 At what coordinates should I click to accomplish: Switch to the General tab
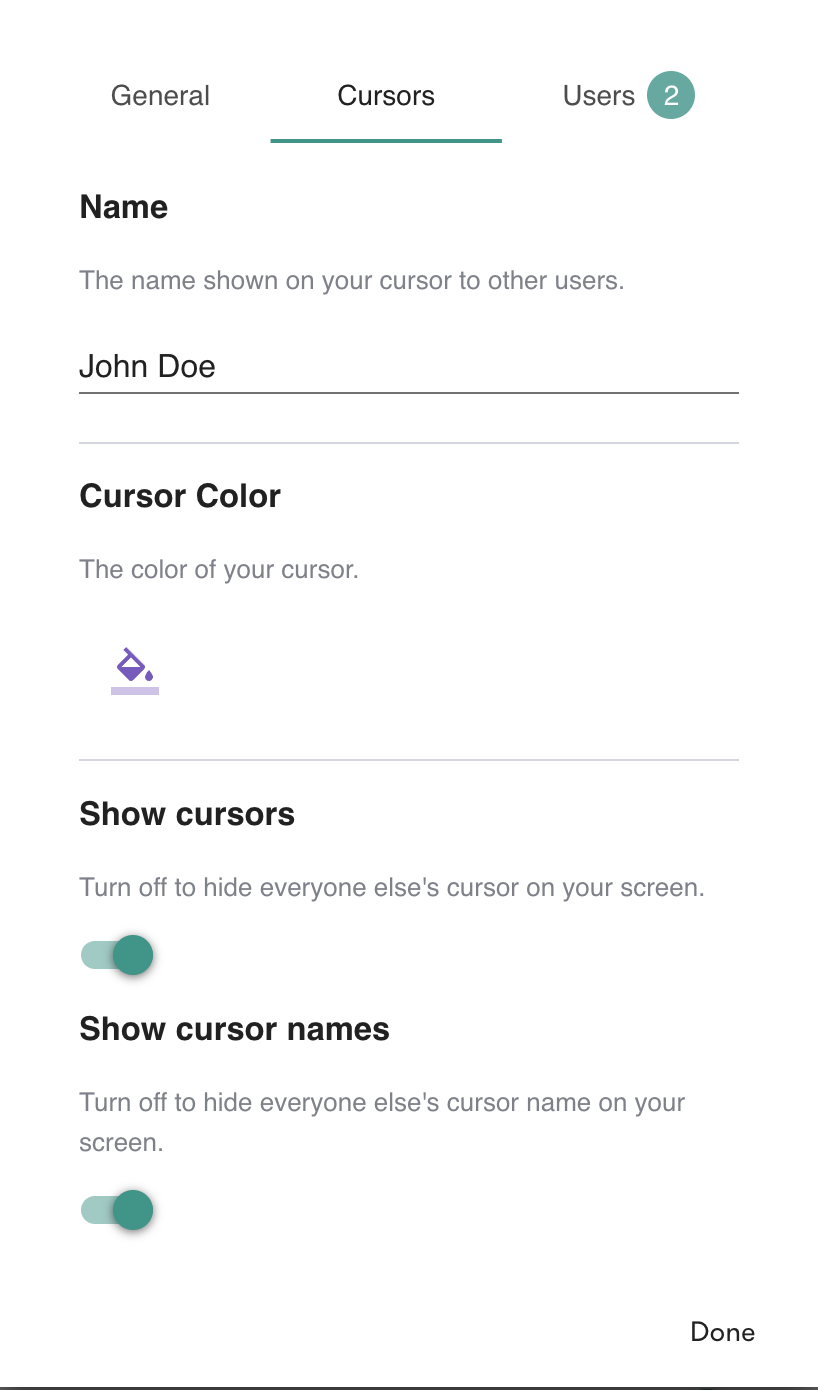(160, 96)
